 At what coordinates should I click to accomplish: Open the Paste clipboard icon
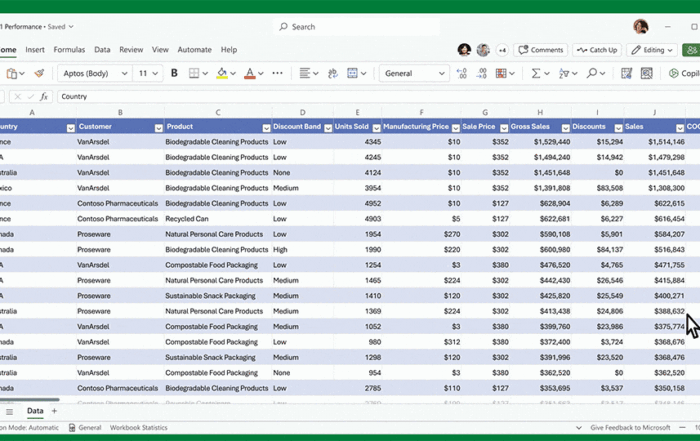coord(12,74)
